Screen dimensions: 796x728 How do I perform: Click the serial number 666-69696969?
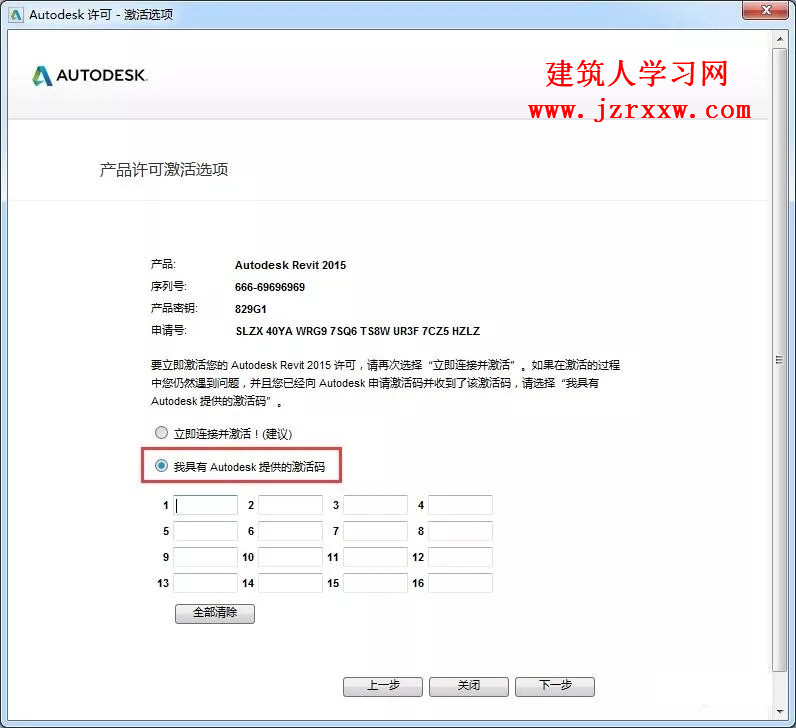coord(270,287)
